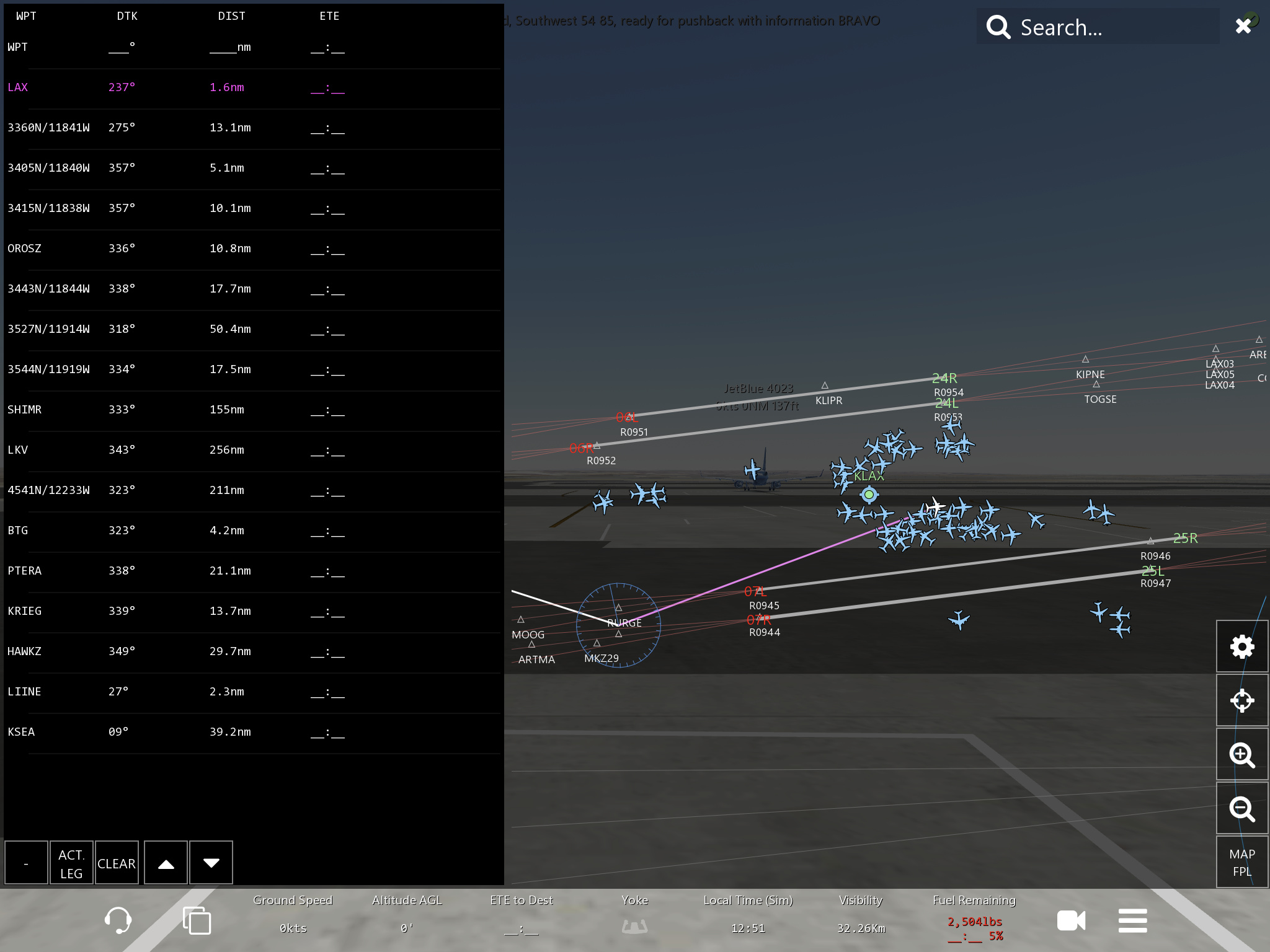Center map on aircraft crosshair icon
The width and height of the screenshot is (1270, 952).
click(x=1241, y=701)
